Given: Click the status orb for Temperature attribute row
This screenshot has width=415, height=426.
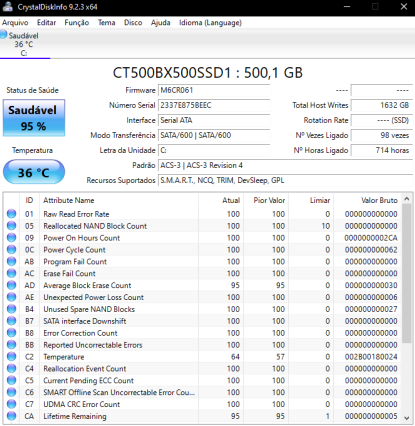Looking at the screenshot, I should (x=11, y=356).
